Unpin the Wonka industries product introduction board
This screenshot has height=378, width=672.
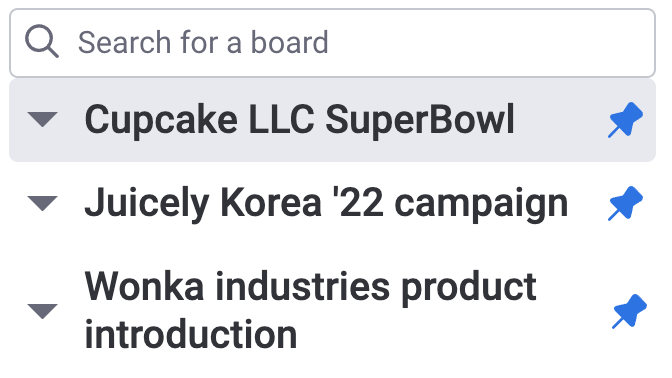(x=629, y=311)
